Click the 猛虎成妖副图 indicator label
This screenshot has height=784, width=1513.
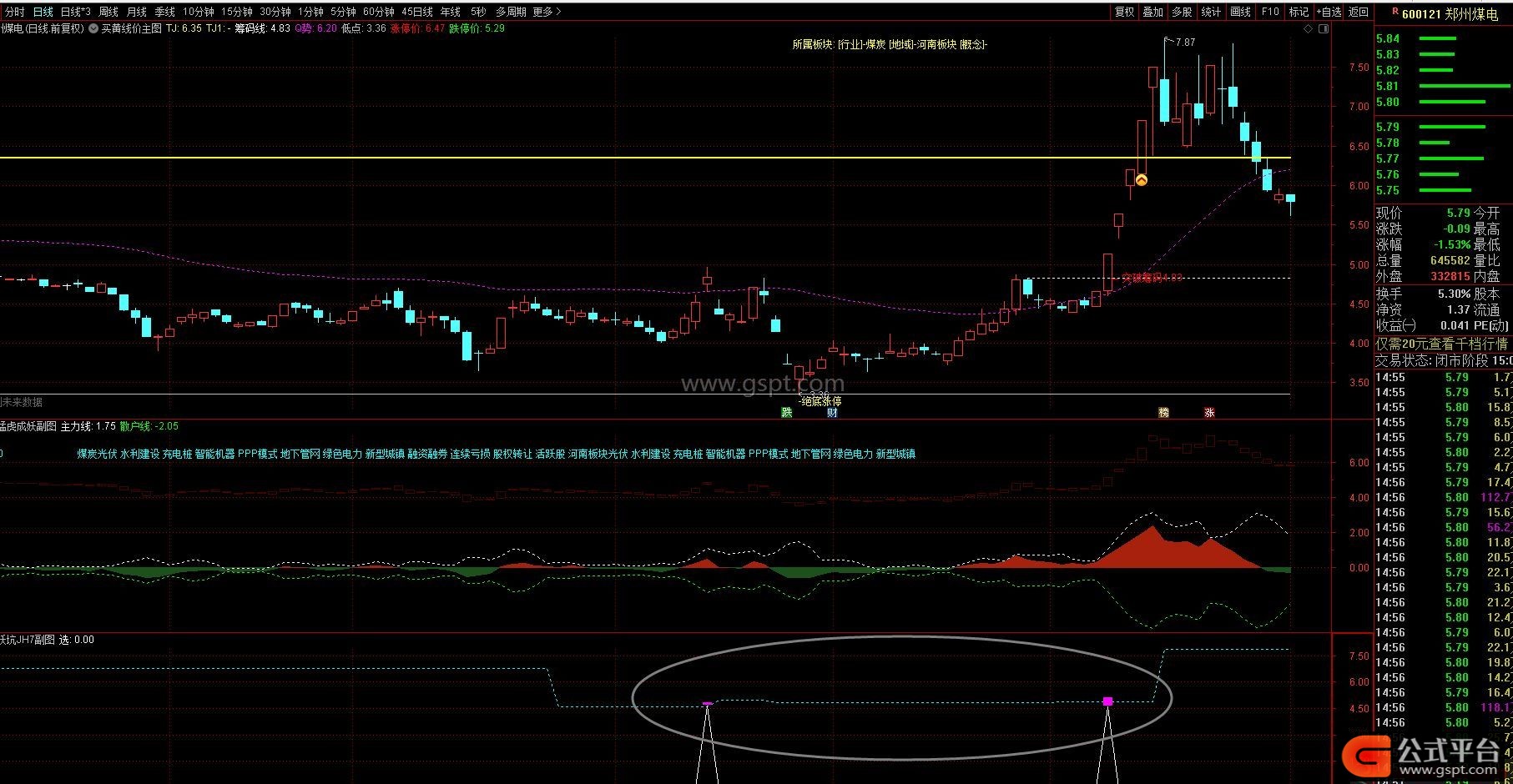point(28,426)
